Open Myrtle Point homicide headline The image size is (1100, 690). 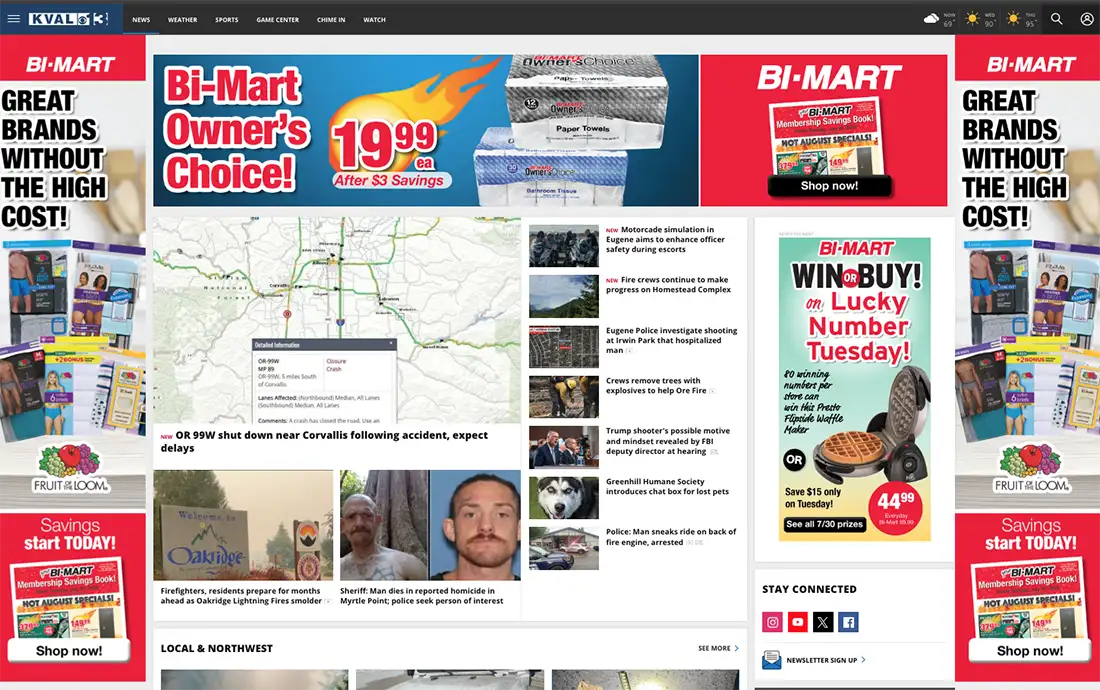(422, 596)
